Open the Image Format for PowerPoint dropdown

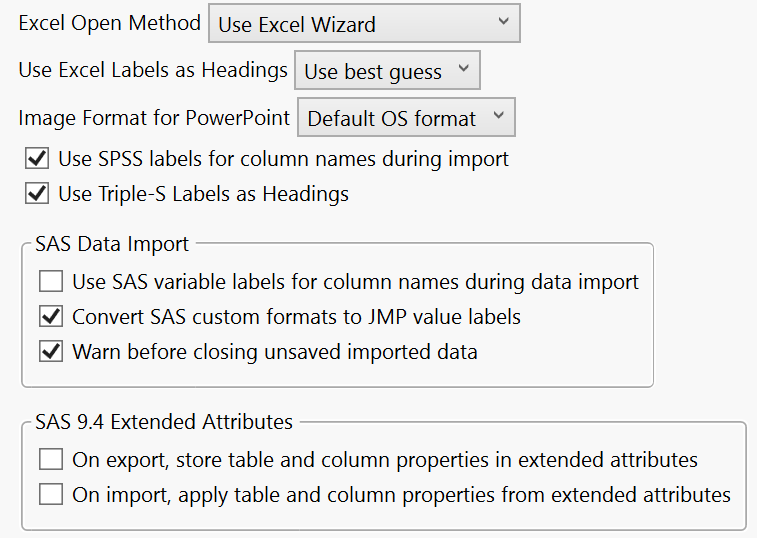tap(406, 119)
